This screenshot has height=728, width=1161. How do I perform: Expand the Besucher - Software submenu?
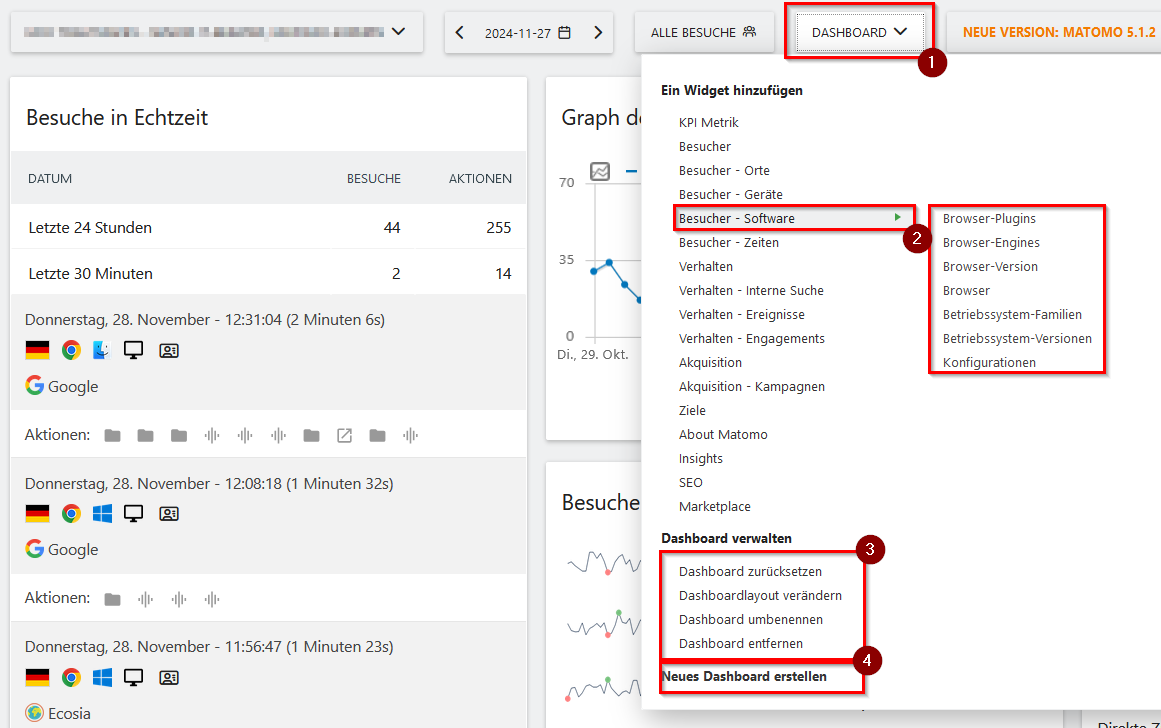794,218
